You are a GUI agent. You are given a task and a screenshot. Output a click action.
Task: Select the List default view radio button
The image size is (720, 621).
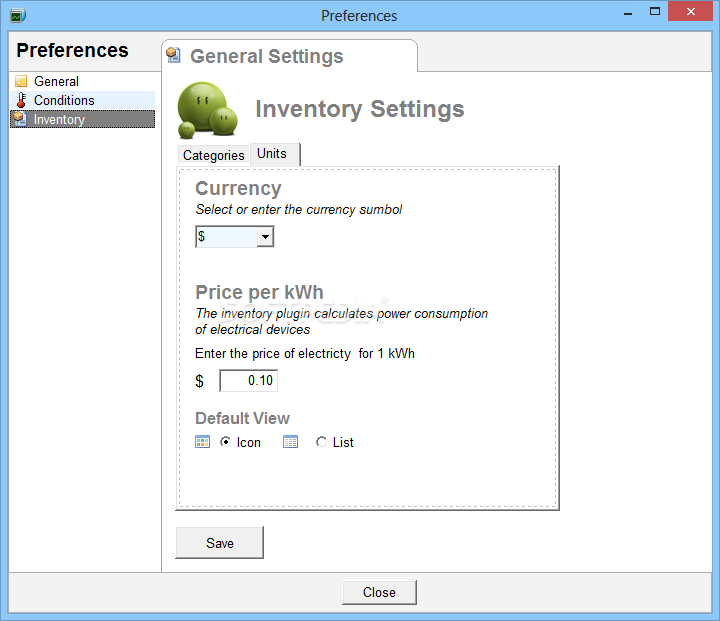(321, 442)
